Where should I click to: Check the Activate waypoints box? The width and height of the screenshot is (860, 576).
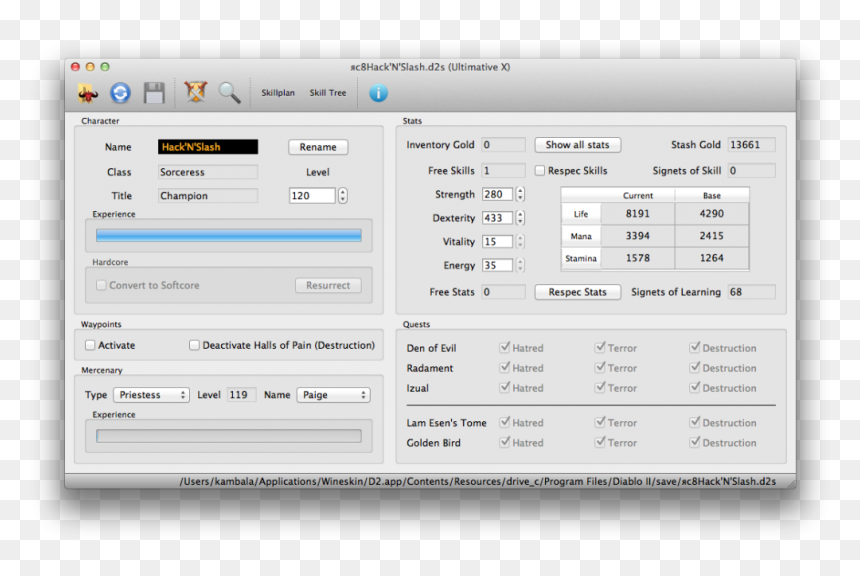(90, 345)
